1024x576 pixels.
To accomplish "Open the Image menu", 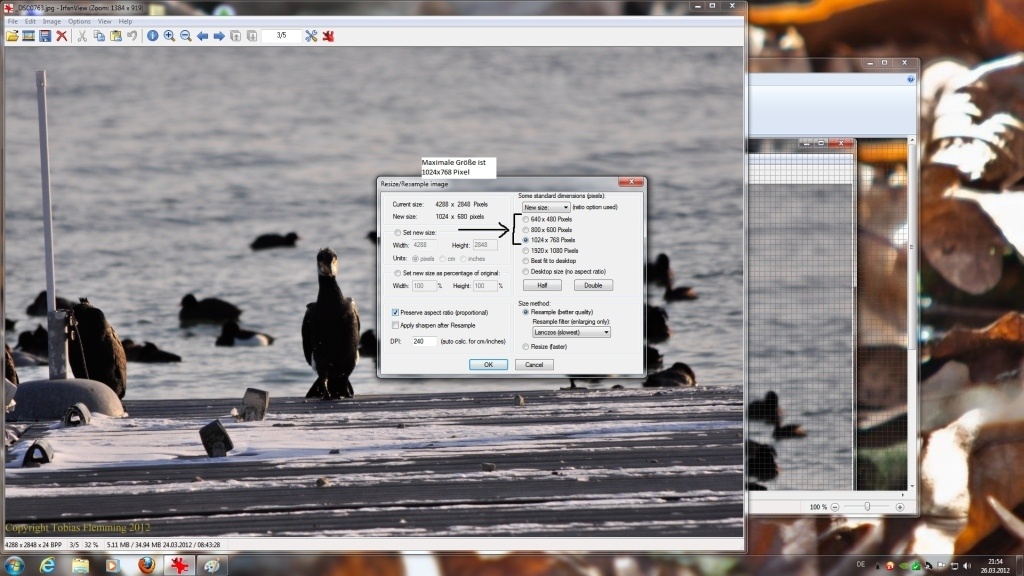I will click(x=52, y=22).
